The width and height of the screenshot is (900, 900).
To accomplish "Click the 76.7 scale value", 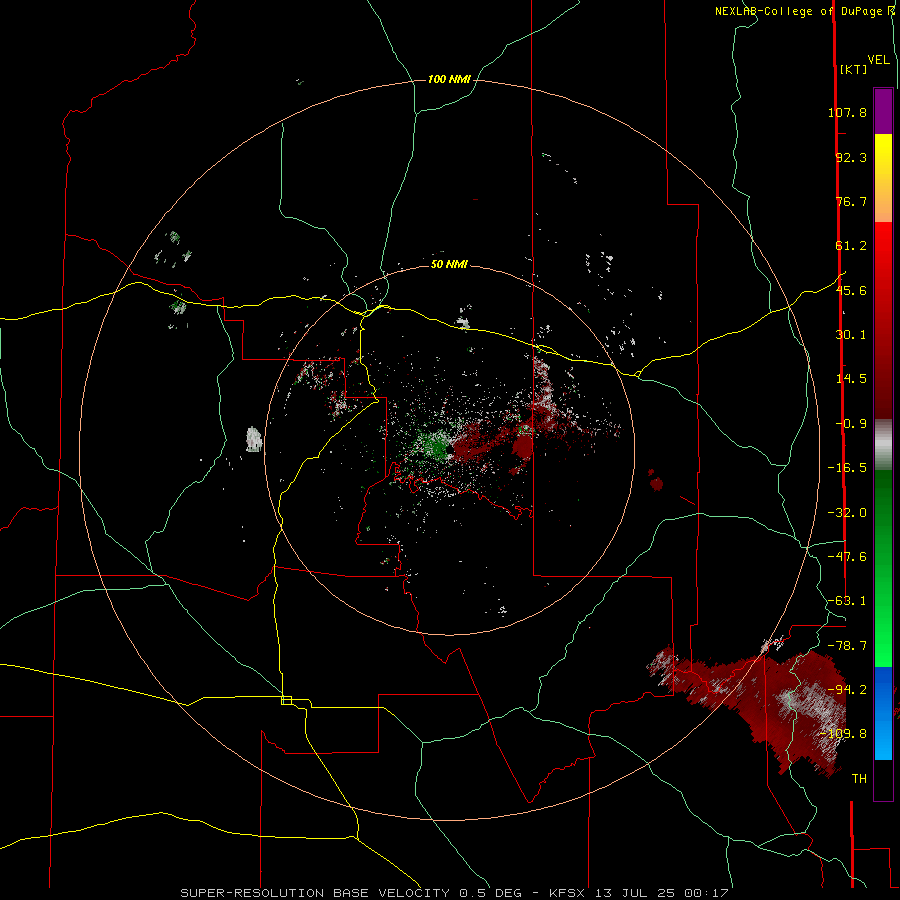I will click(x=851, y=201).
